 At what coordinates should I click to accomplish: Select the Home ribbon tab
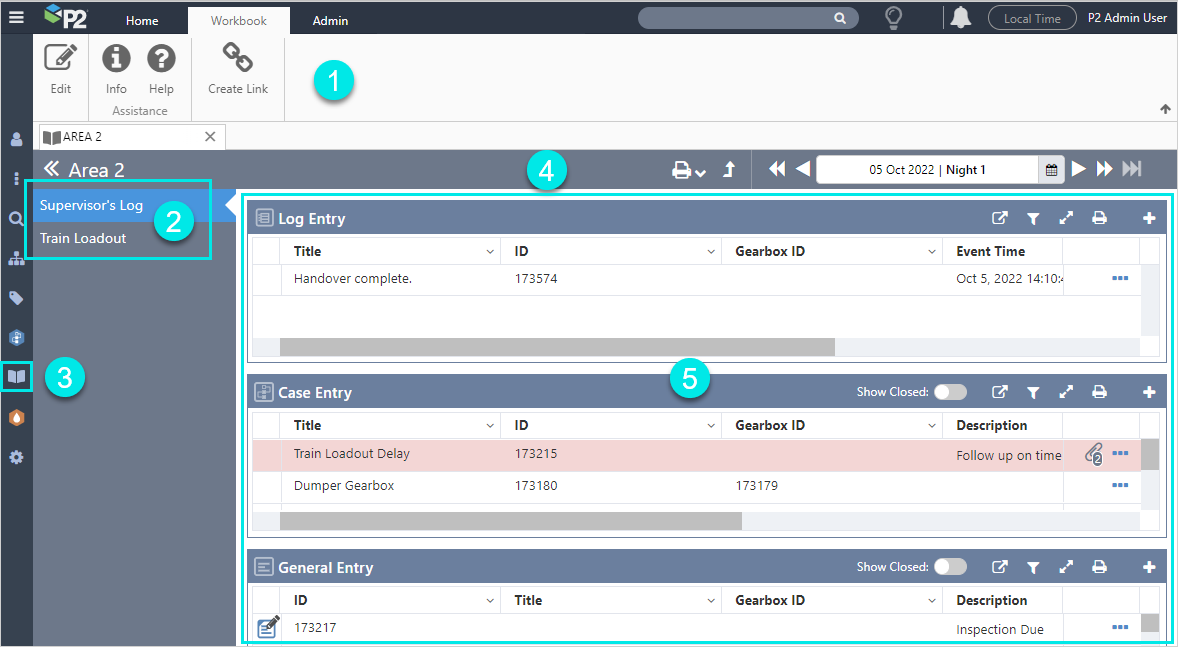tap(142, 20)
